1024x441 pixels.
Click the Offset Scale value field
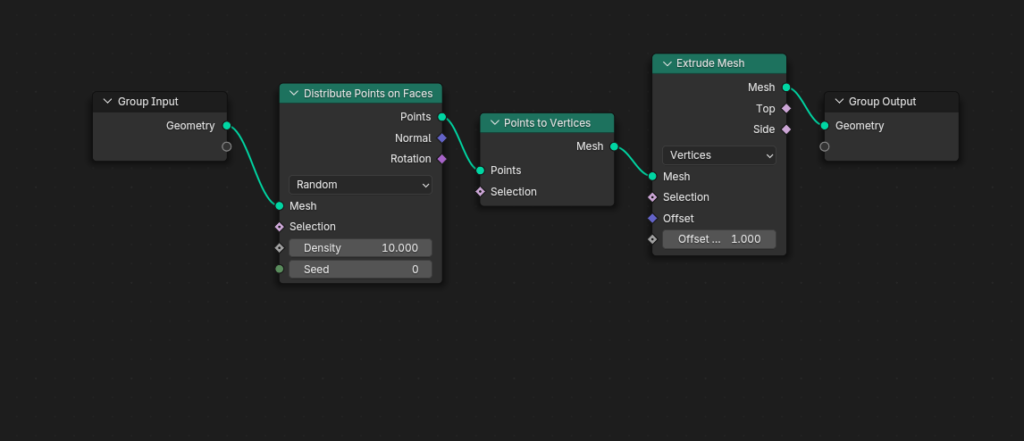719,239
